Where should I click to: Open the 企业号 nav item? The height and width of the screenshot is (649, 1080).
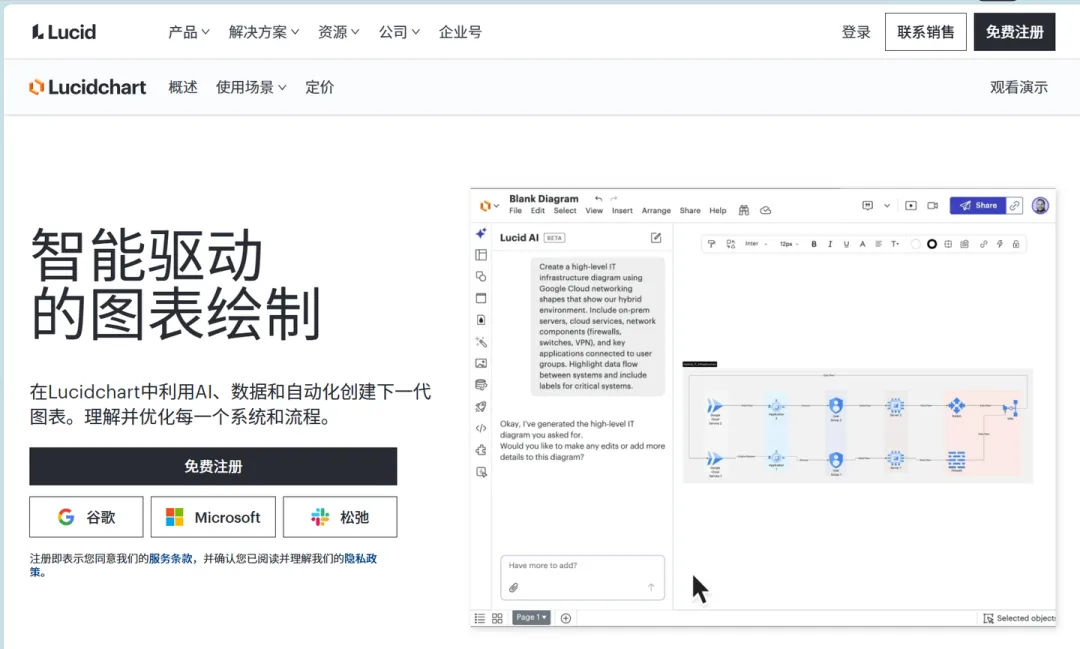(460, 32)
